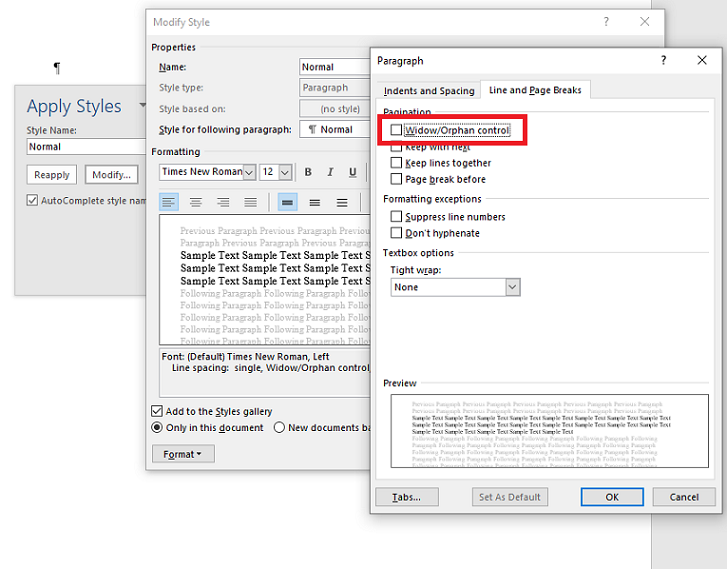Click the Style Name field in Apply Styles
Viewport: 727px width, 569px height.
pyautogui.click(x=86, y=147)
